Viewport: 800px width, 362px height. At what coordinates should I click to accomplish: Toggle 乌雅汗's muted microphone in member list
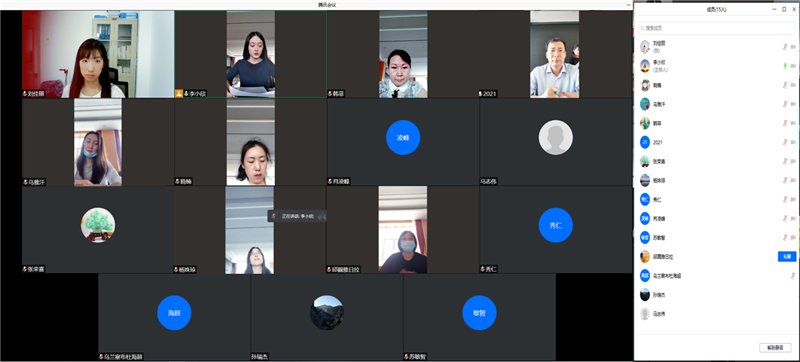tap(786, 104)
